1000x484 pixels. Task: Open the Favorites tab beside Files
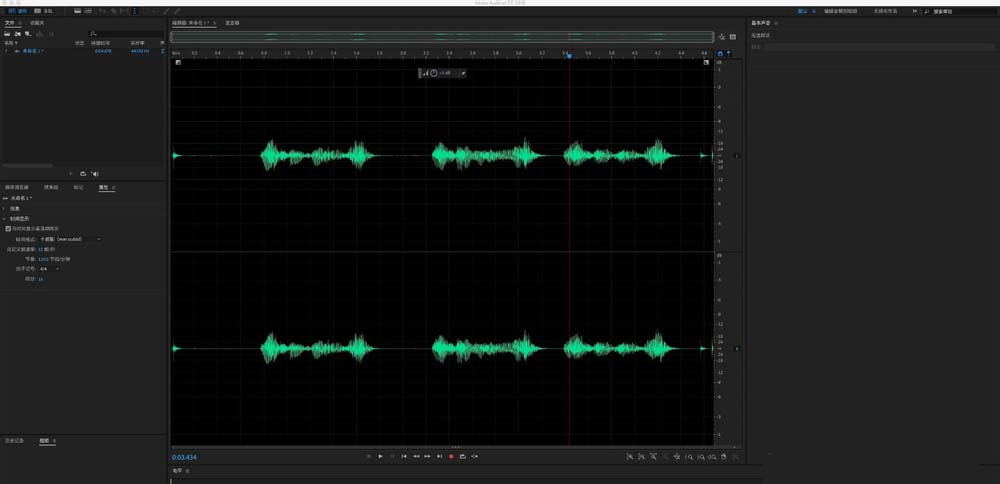tap(37, 23)
